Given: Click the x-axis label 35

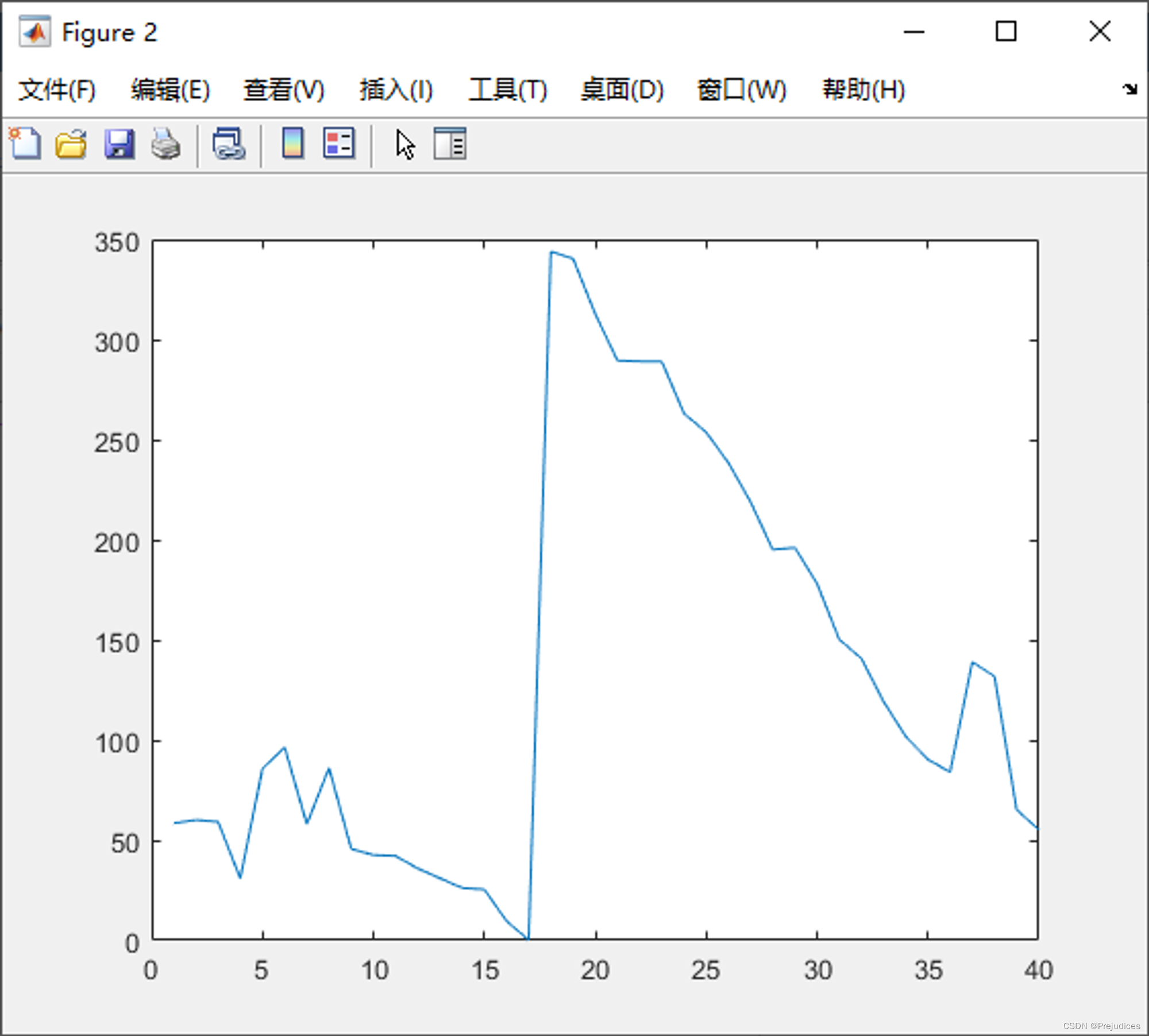Looking at the screenshot, I should (x=928, y=971).
